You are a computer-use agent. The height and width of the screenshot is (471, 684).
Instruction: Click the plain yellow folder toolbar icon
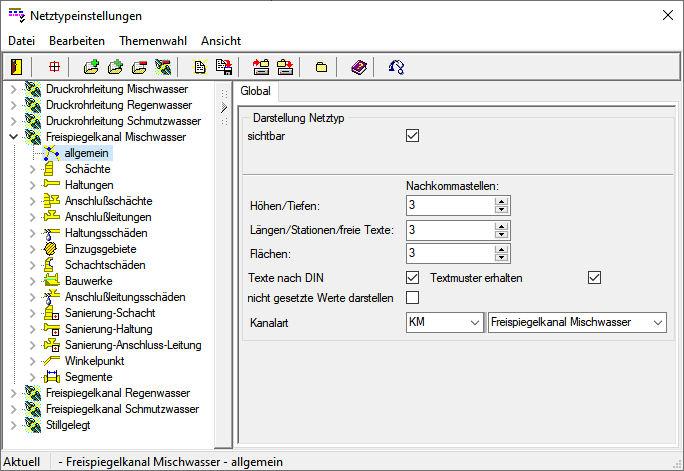click(321, 67)
